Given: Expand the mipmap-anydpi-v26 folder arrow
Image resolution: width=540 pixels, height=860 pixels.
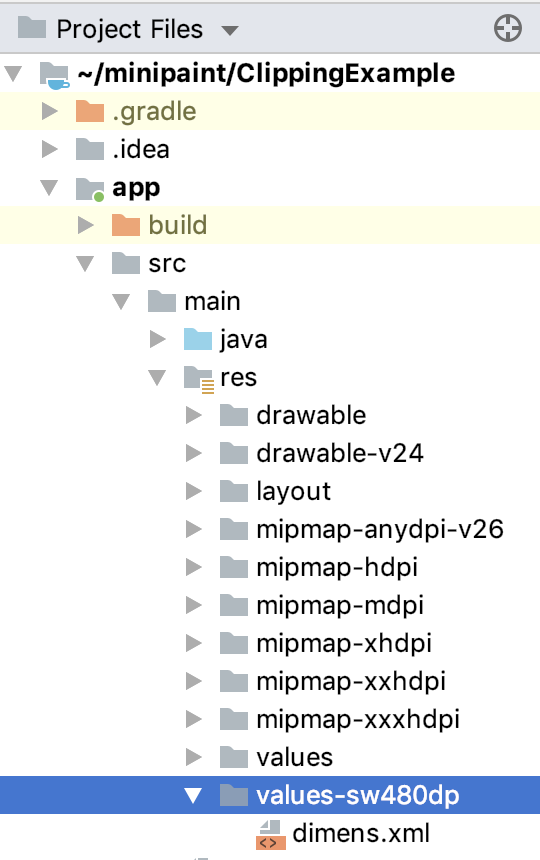Looking at the screenshot, I should [194, 529].
